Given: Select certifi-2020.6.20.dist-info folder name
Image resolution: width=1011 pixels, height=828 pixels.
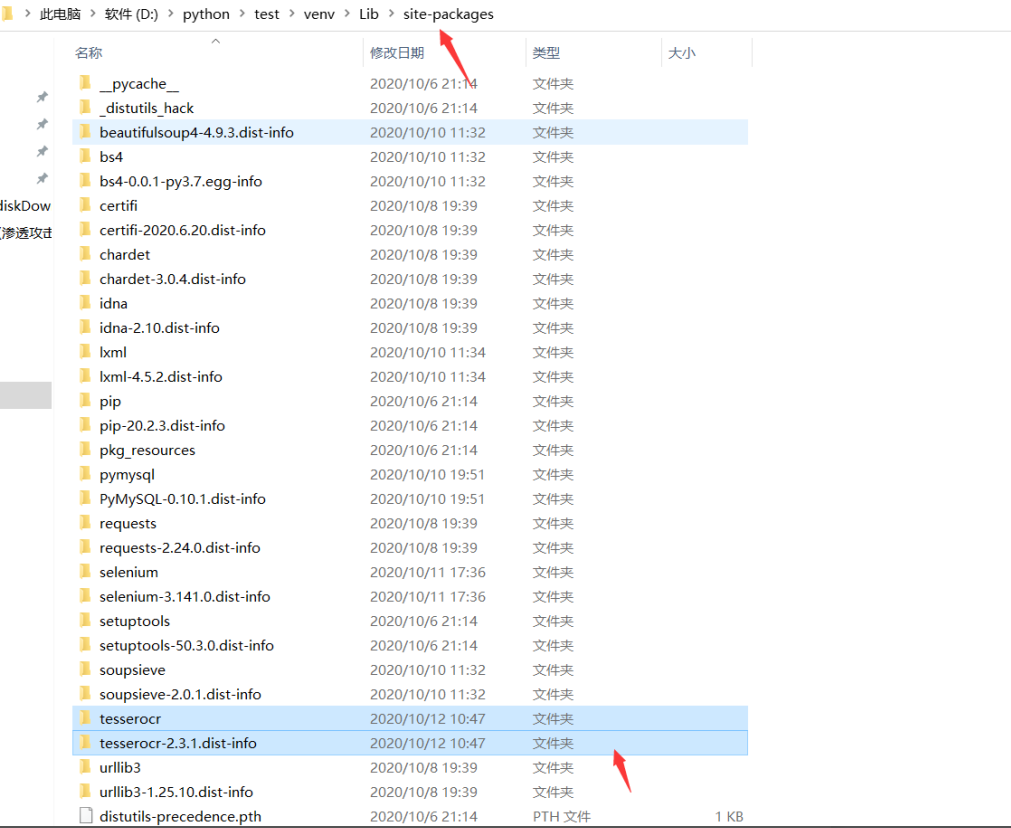Looking at the screenshot, I should coord(182,230).
